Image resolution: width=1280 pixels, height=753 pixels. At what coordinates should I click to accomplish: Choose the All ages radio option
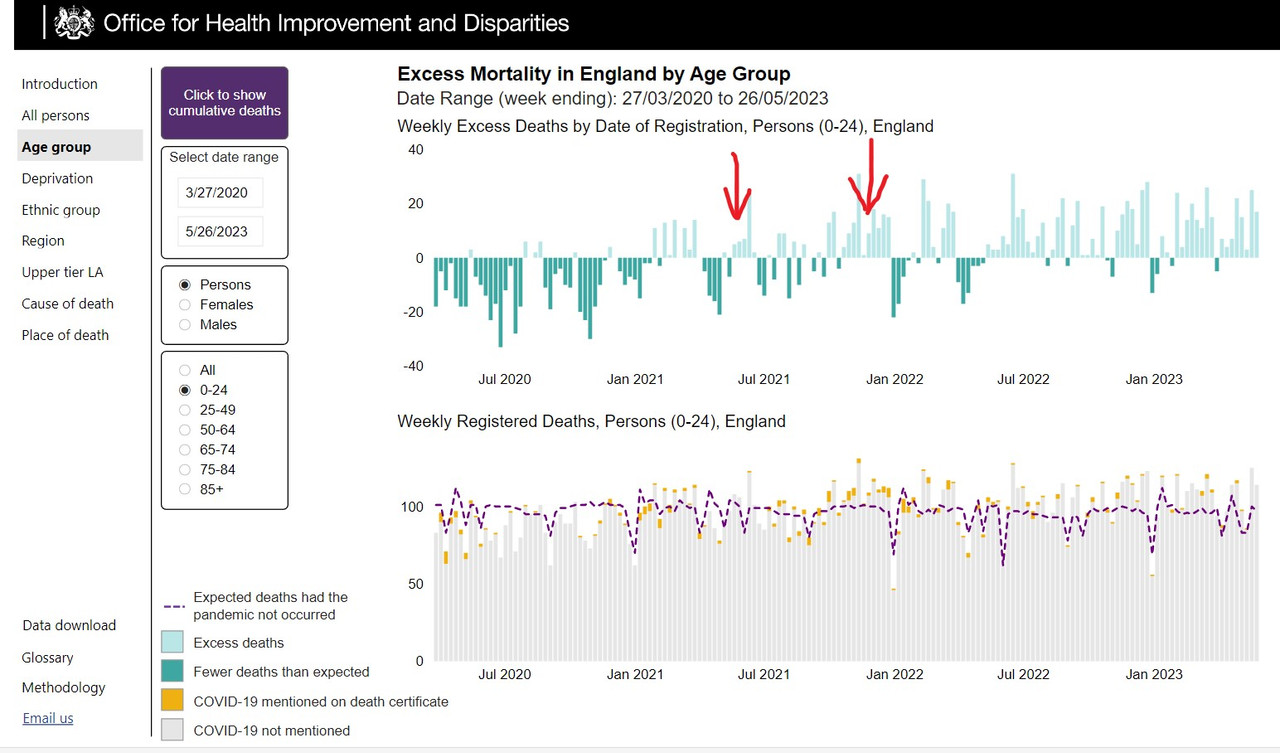point(184,370)
